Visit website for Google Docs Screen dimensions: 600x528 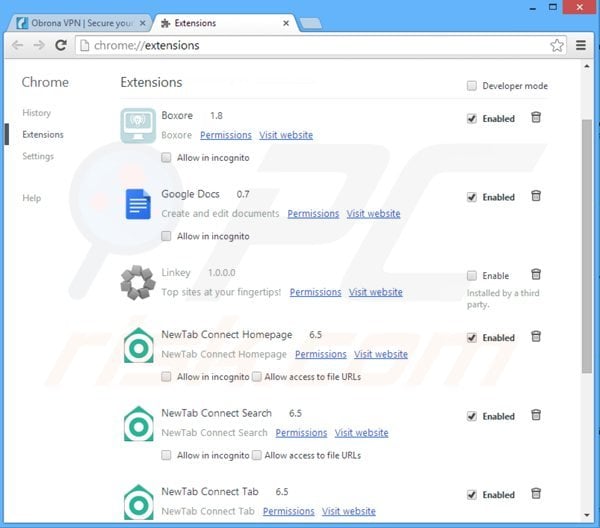tap(373, 213)
